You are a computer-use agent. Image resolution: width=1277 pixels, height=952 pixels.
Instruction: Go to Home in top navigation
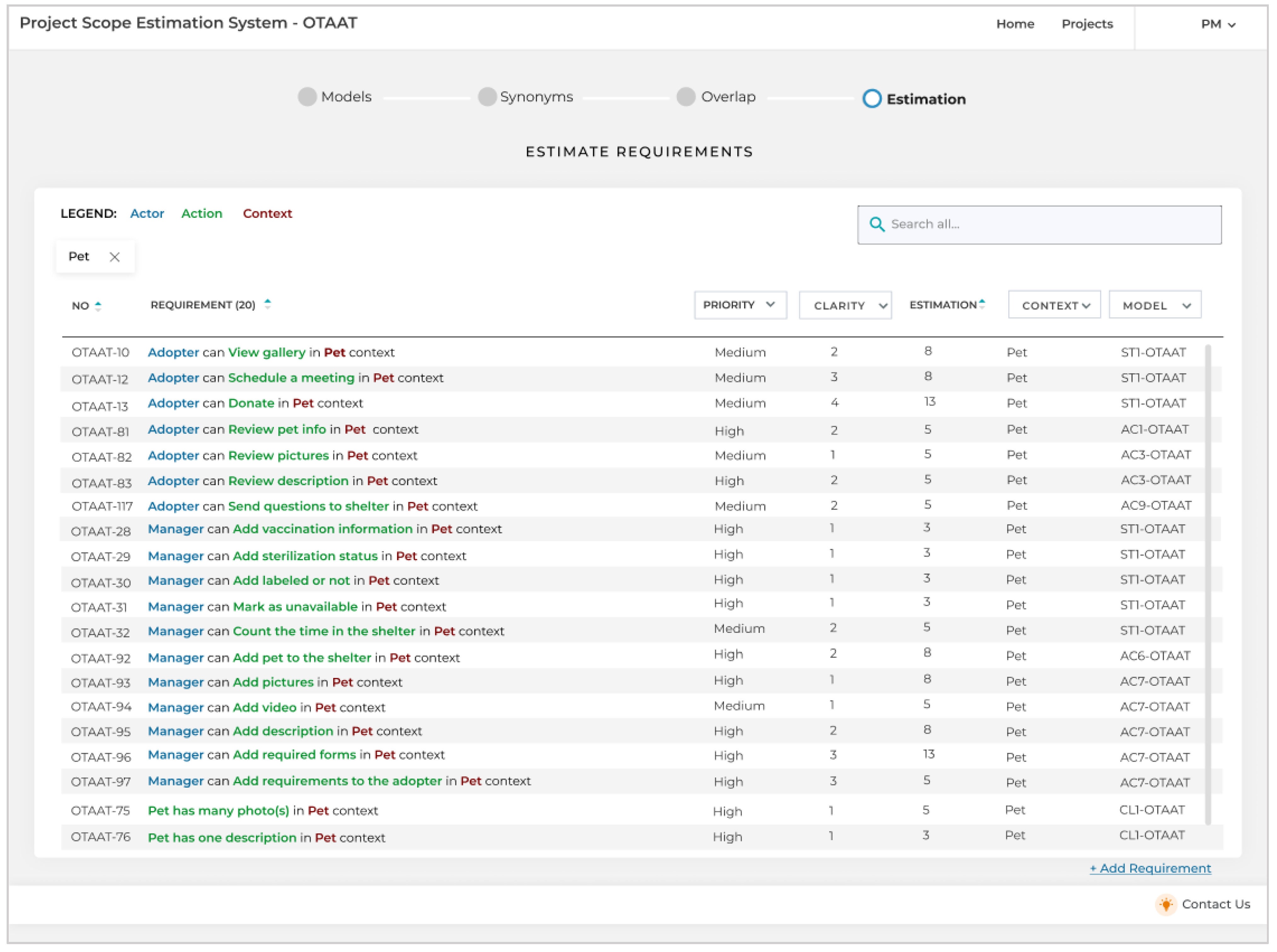1015,24
